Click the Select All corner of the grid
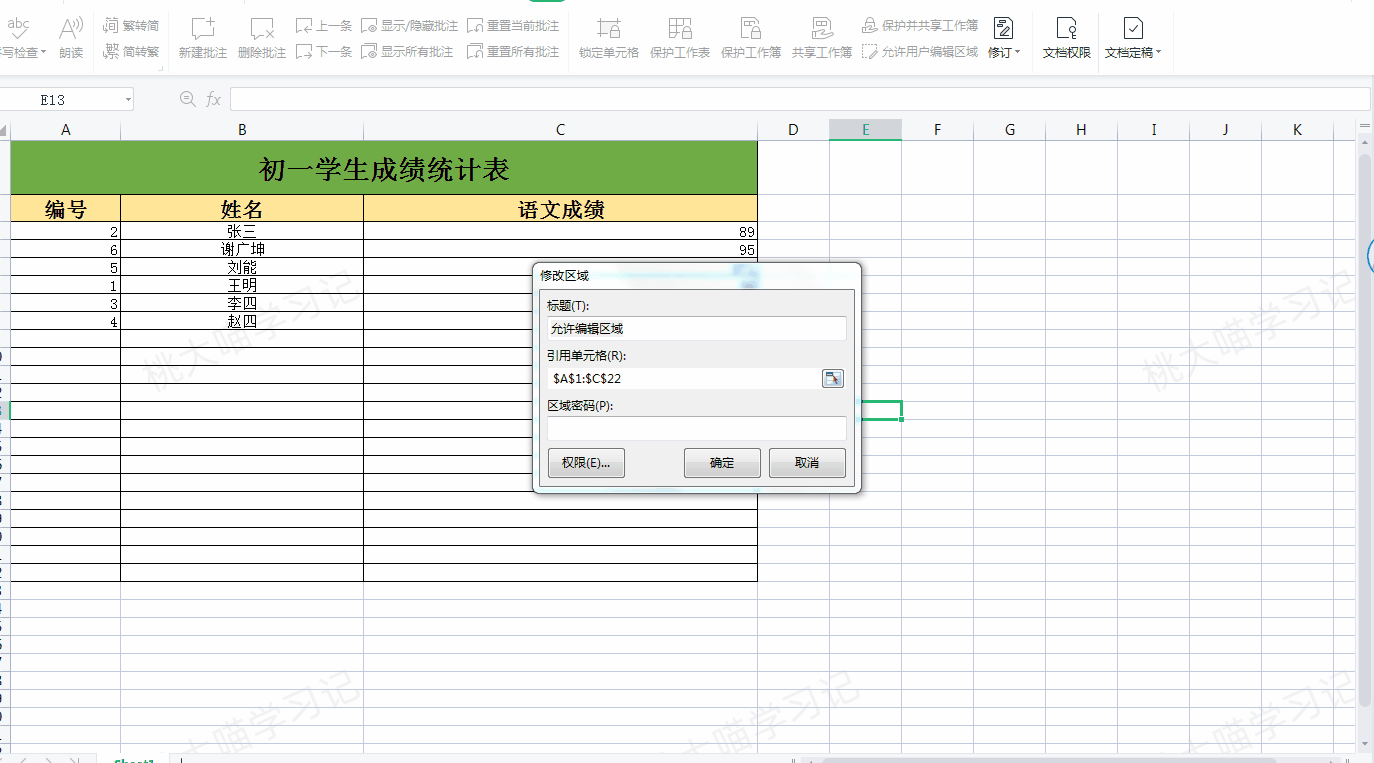Image resolution: width=1374 pixels, height=763 pixels. [x=4, y=130]
